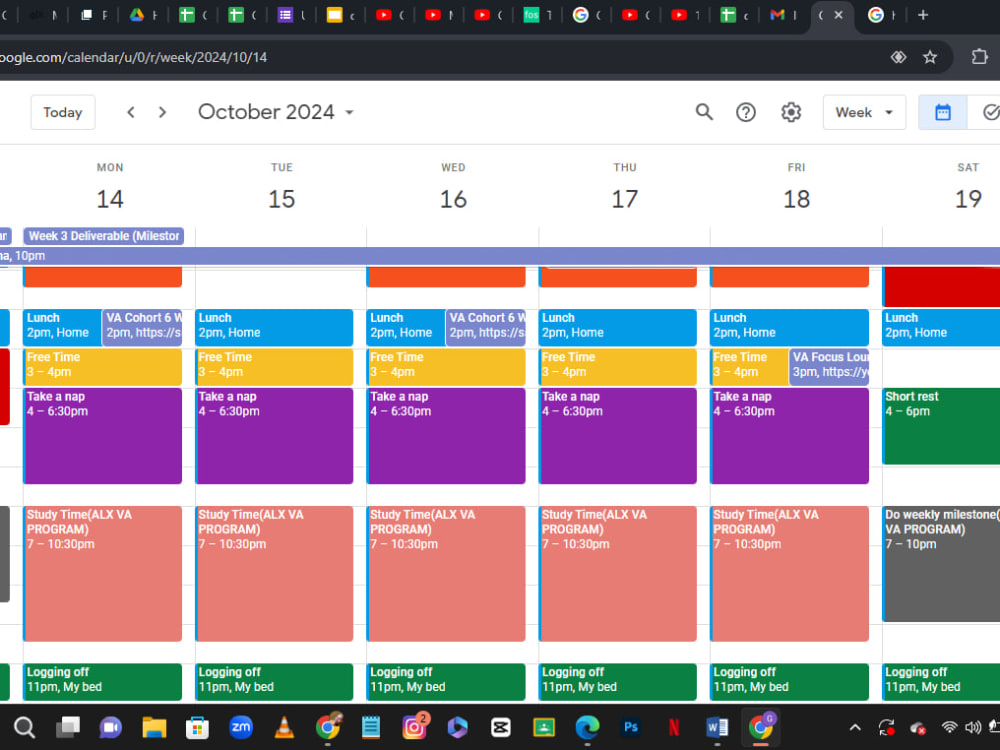1000x750 pixels.
Task: Open Saturday's Do weekly milestone event
Action: coord(941,564)
